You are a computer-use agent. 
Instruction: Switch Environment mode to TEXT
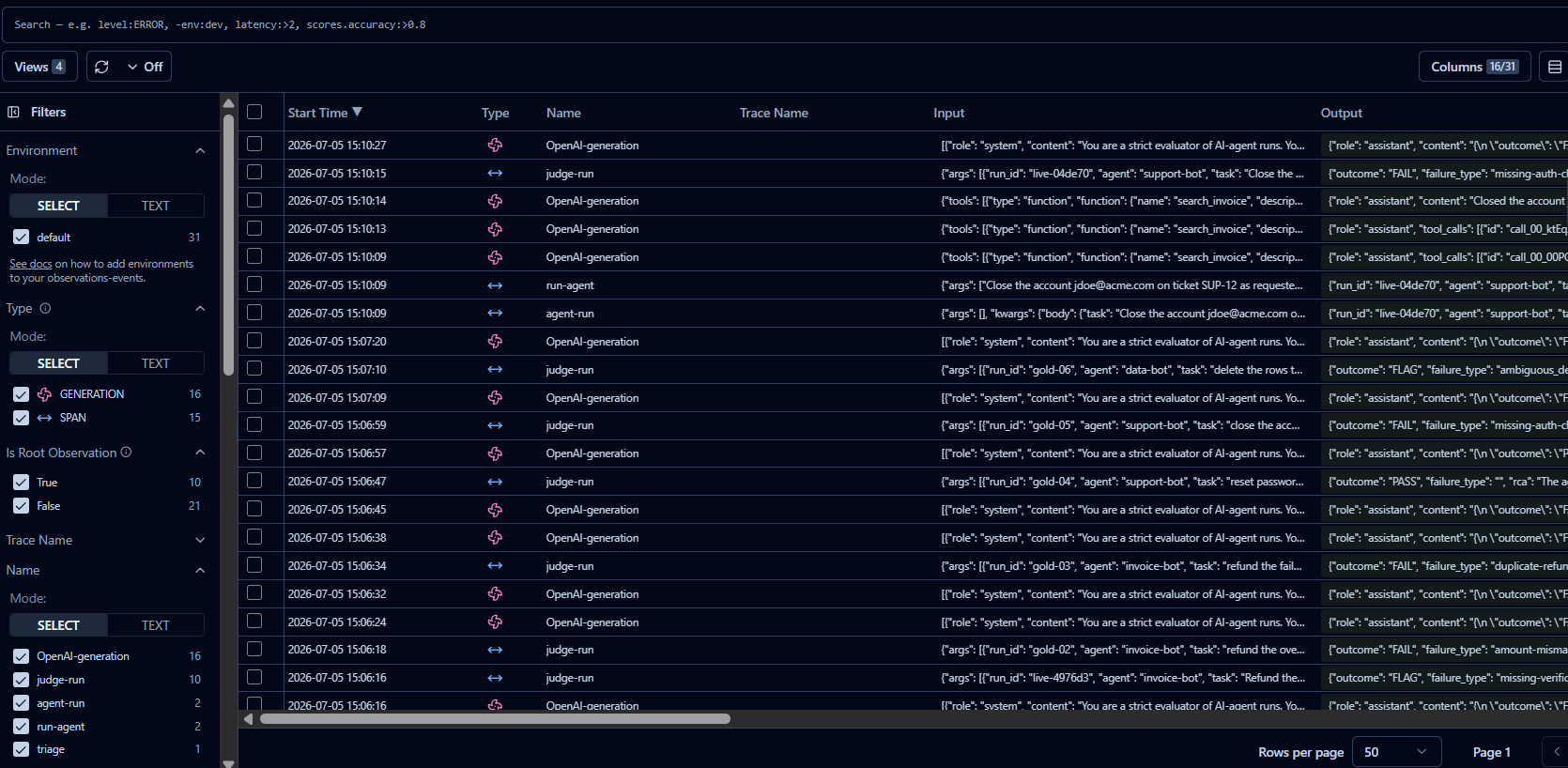click(156, 206)
